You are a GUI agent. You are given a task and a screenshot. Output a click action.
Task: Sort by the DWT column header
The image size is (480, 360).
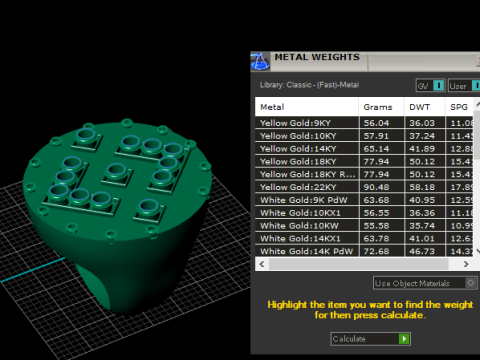pos(425,107)
